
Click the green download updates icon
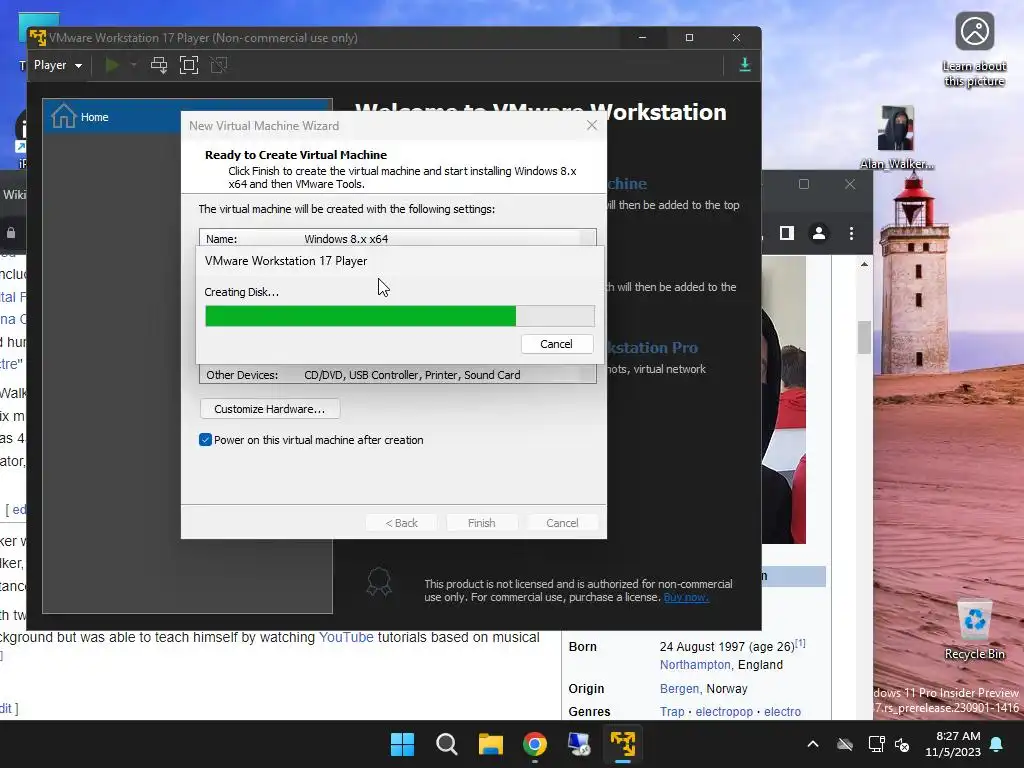coord(744,65)
